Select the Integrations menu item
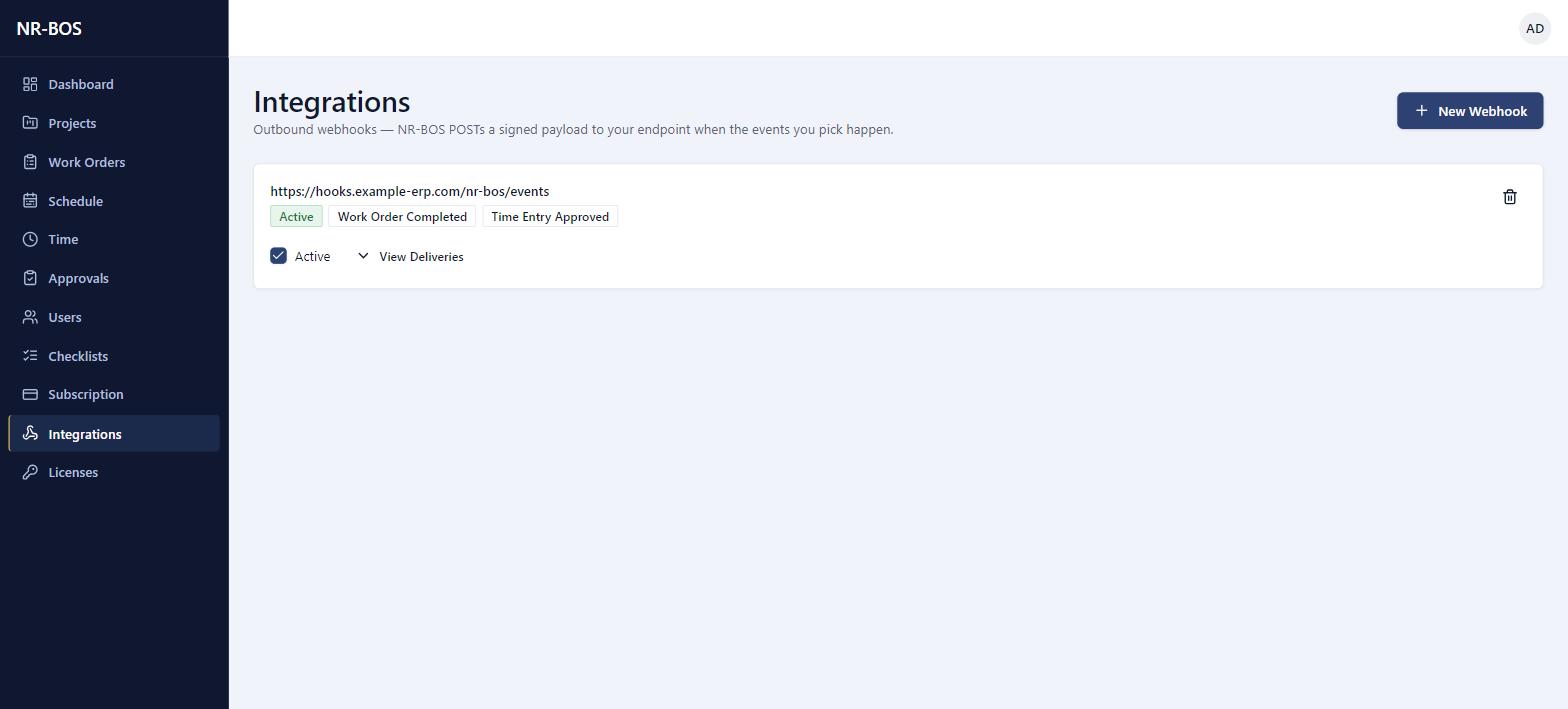Viewport: 1568px width, 709px height. (x=114, y=433)
